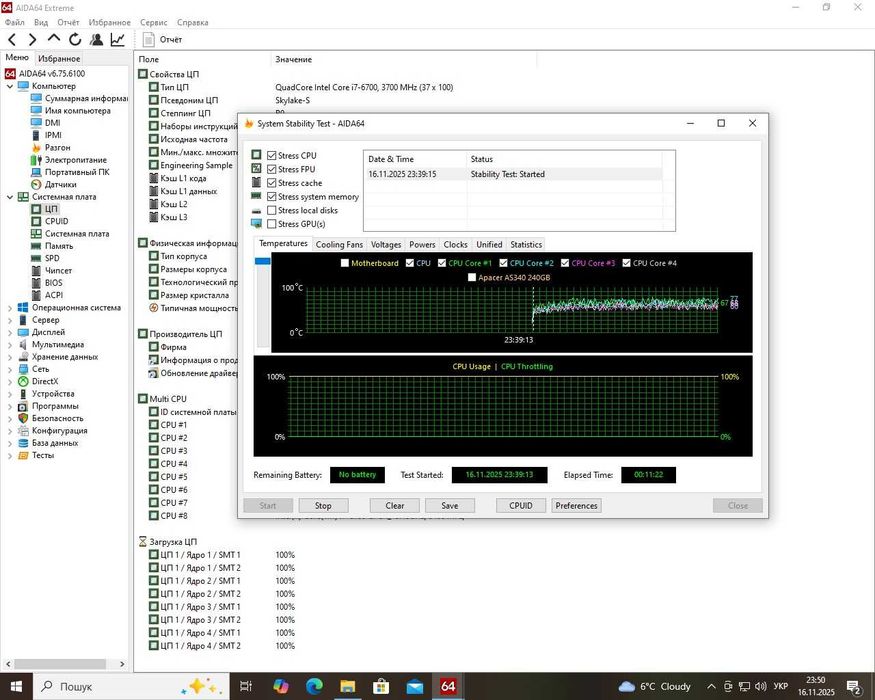Uncheck Stress CPU checkbox
Image resolution: width=875 pixels, height=700 pixels.
coord(272,155)
